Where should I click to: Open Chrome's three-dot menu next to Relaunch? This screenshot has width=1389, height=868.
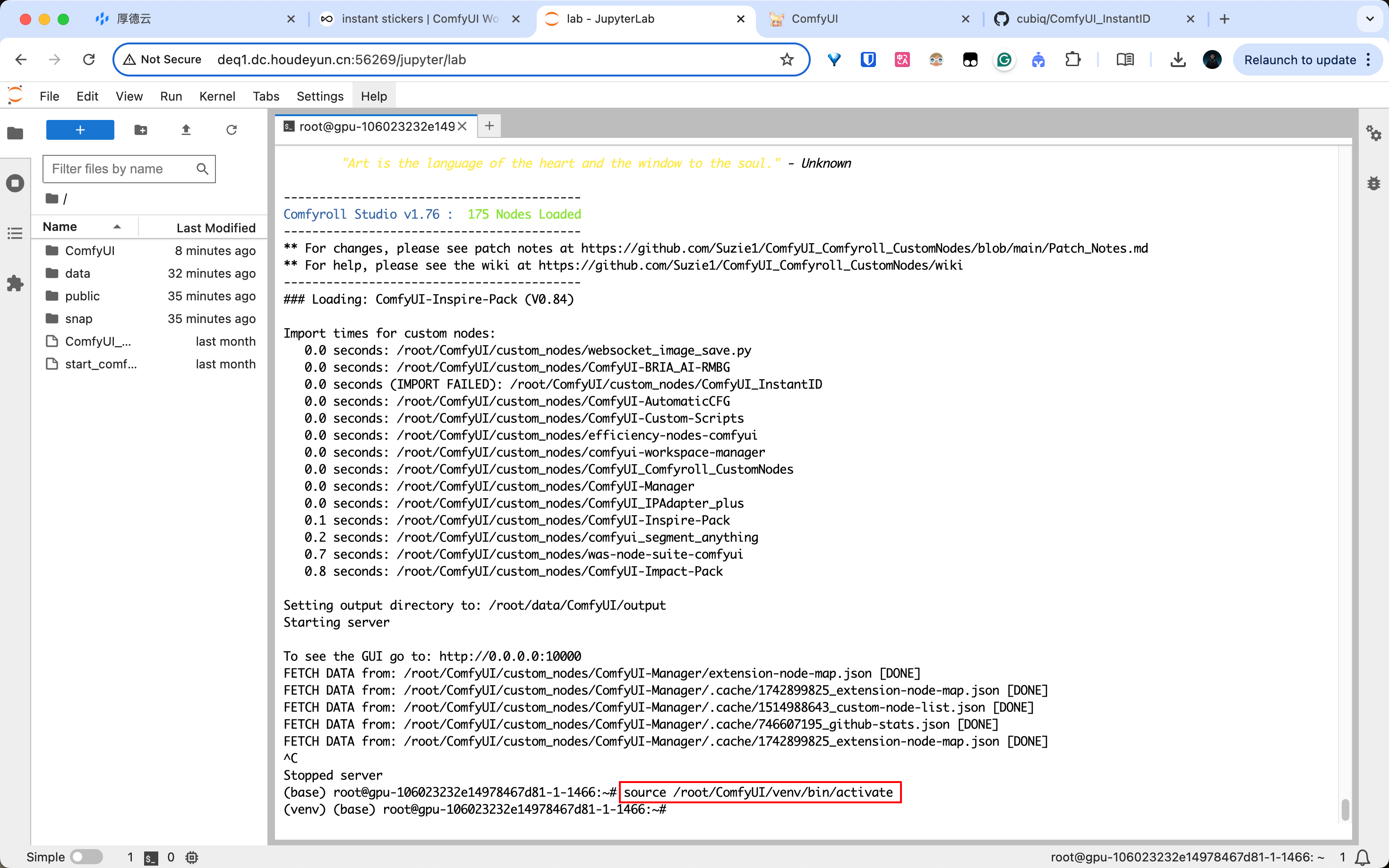(1369, 60)
